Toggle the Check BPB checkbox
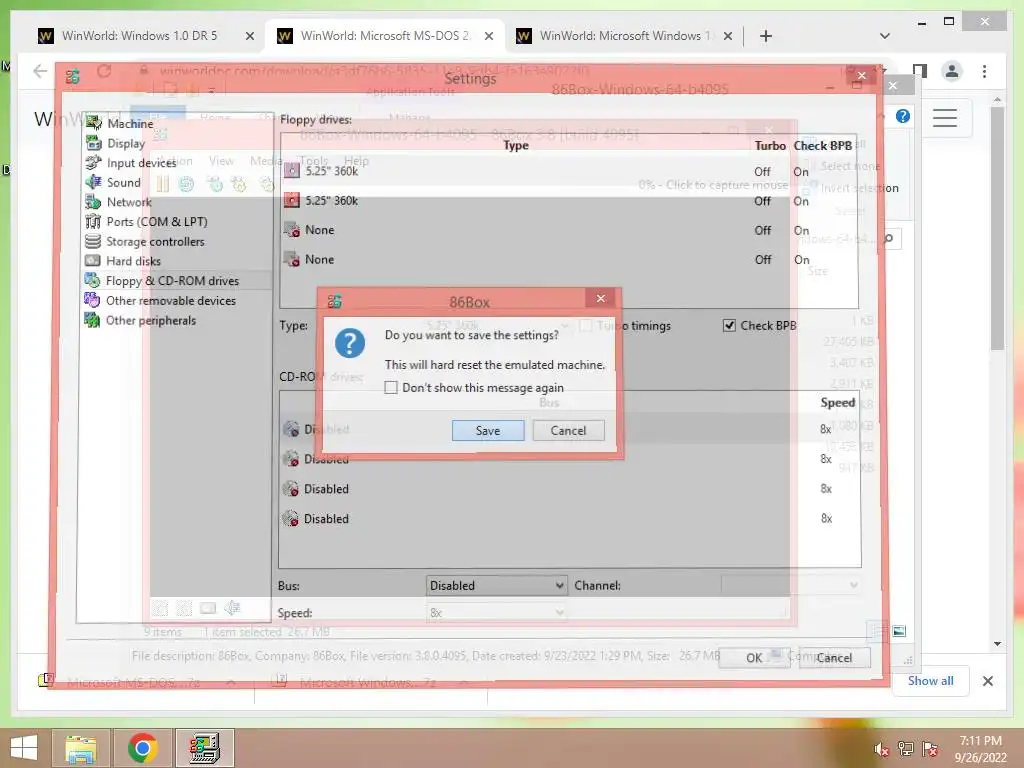This screenshot has width=1024, height=768. click(729, 325)
